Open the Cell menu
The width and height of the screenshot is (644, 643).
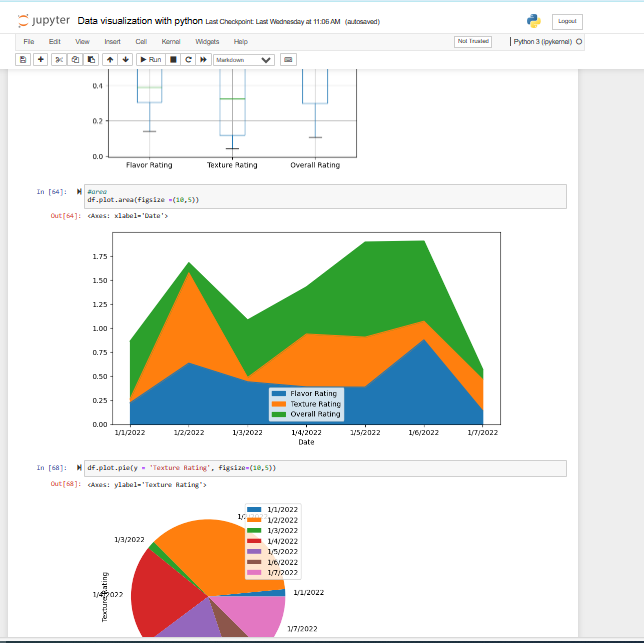[x=141, y=41]
